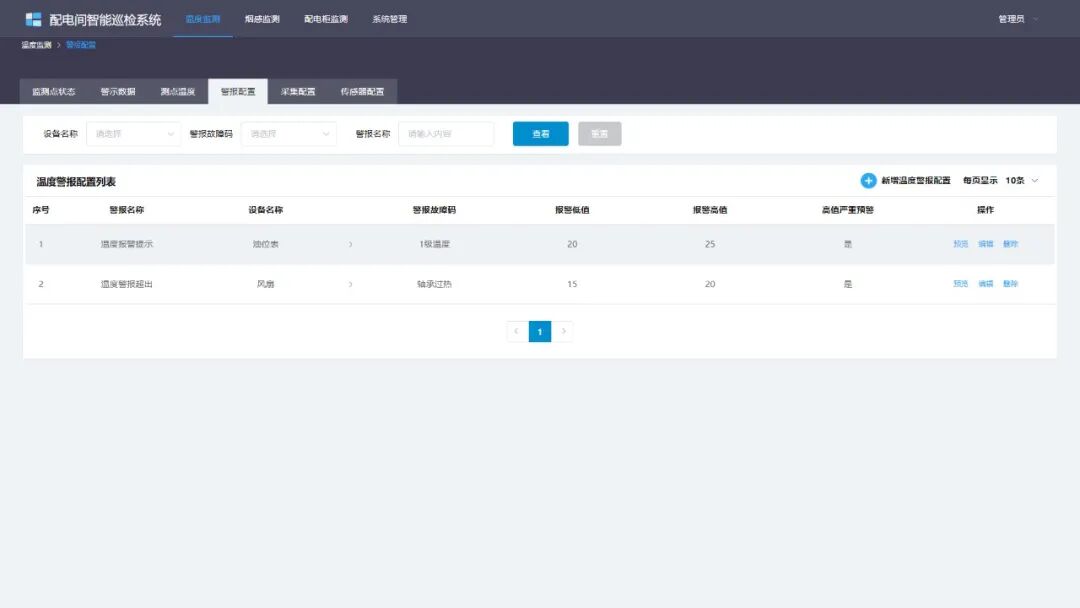Click the 重置 reset button
The width and height of the screenshot is (1080, 608).
tap(599, 133)
